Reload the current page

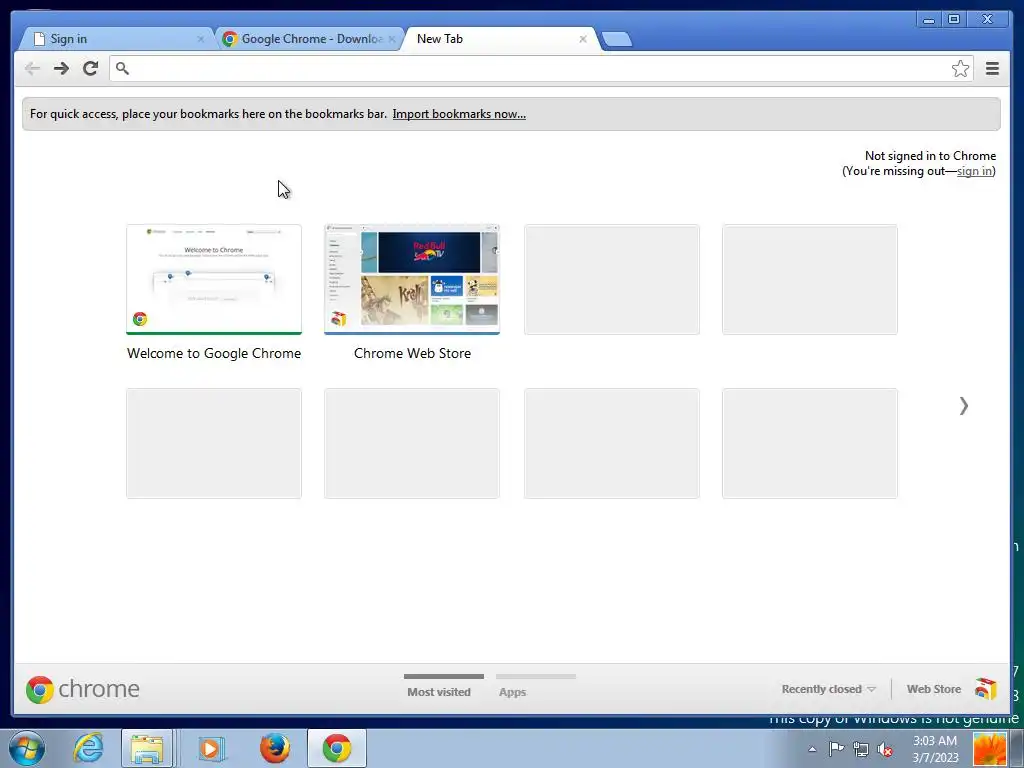pyautogui.click(x=90, y=68)
